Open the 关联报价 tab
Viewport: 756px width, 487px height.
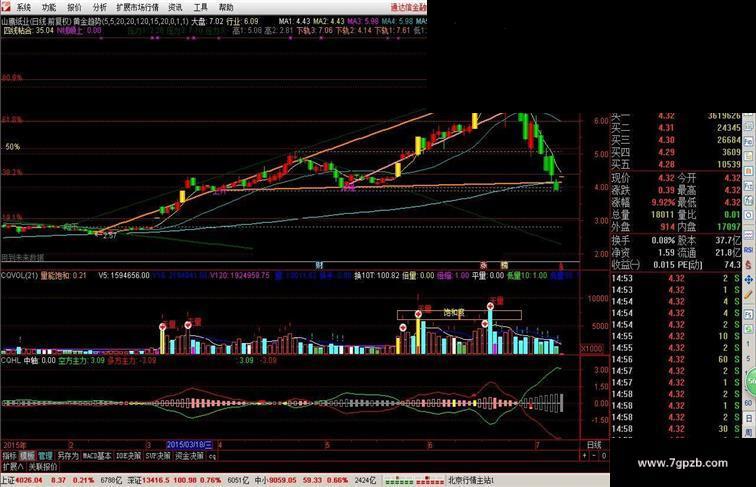tap(42, 466)
